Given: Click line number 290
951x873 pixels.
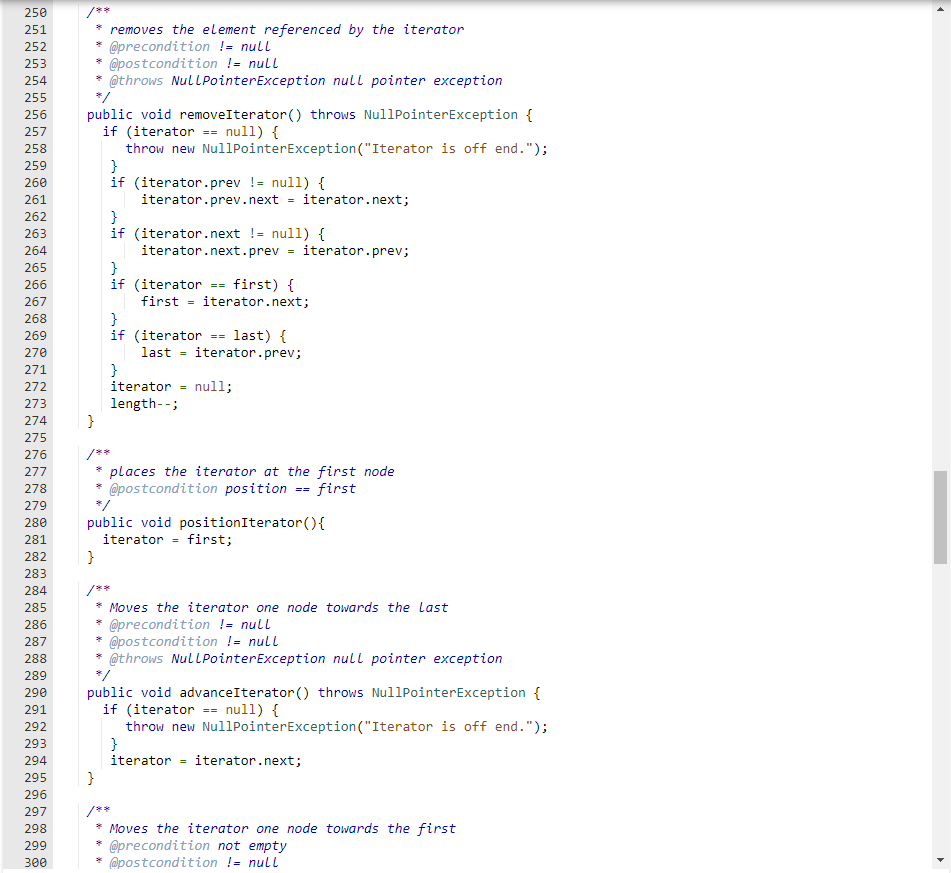Looking at the screenshot, I should click(x=35, y=692).
